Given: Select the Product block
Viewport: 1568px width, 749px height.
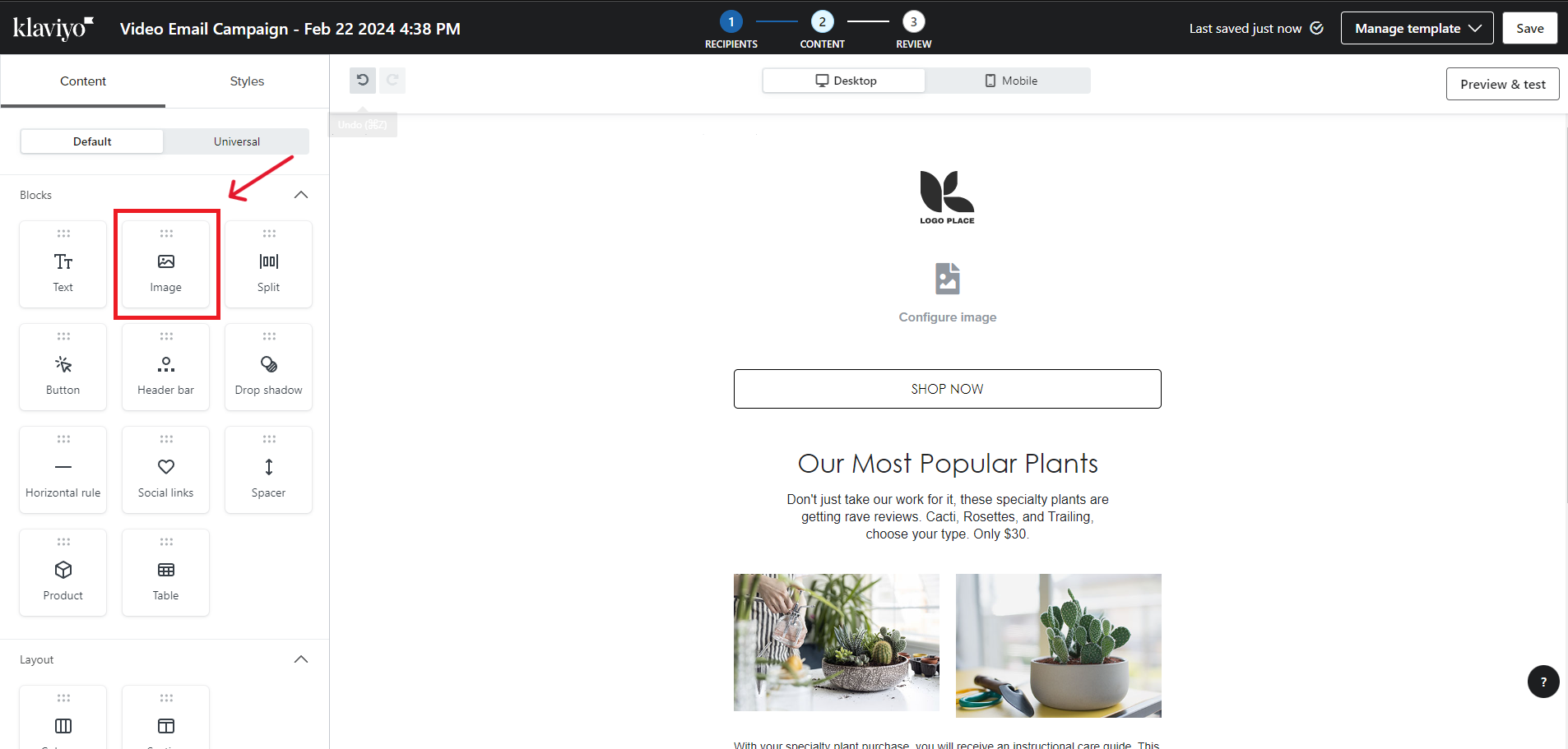Looking at the screenshot, I should [x=63, y=572].
